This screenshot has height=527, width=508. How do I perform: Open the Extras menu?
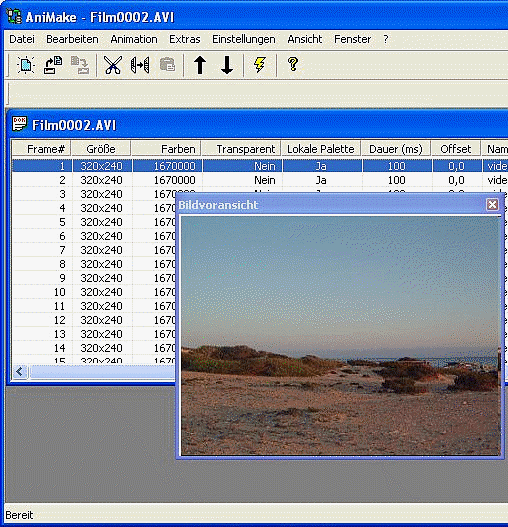[x=185, y=39]
